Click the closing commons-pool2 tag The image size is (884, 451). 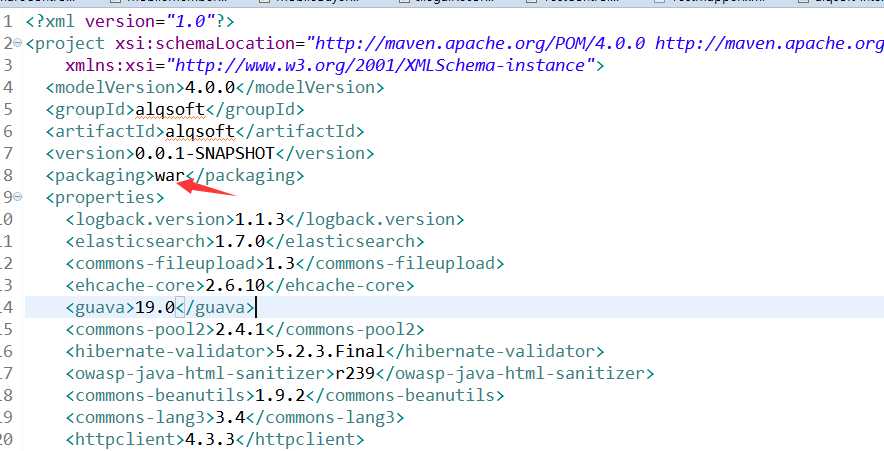pos(344,329)
